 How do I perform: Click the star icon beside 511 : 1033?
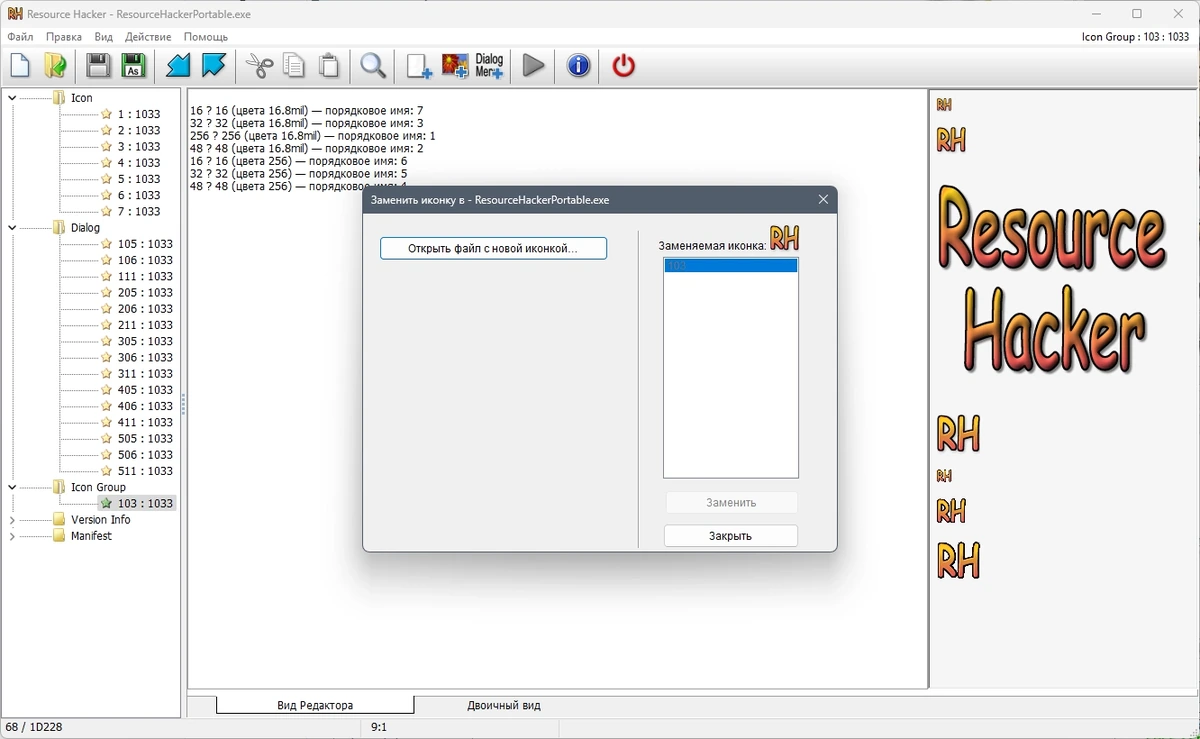click(106, 471)
